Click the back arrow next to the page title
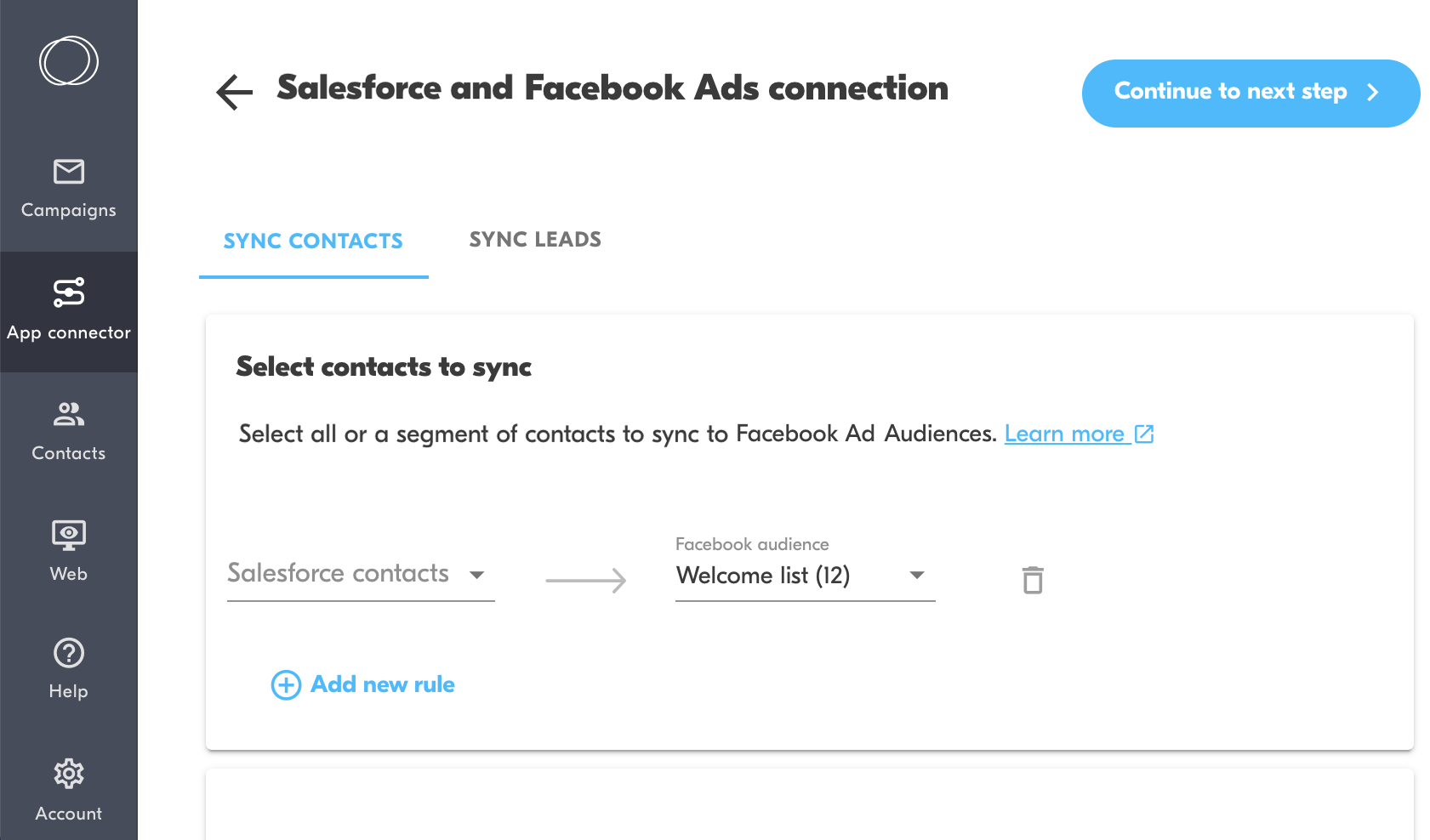This screenshot has height=840, width=1430. [x=232, y=92]
